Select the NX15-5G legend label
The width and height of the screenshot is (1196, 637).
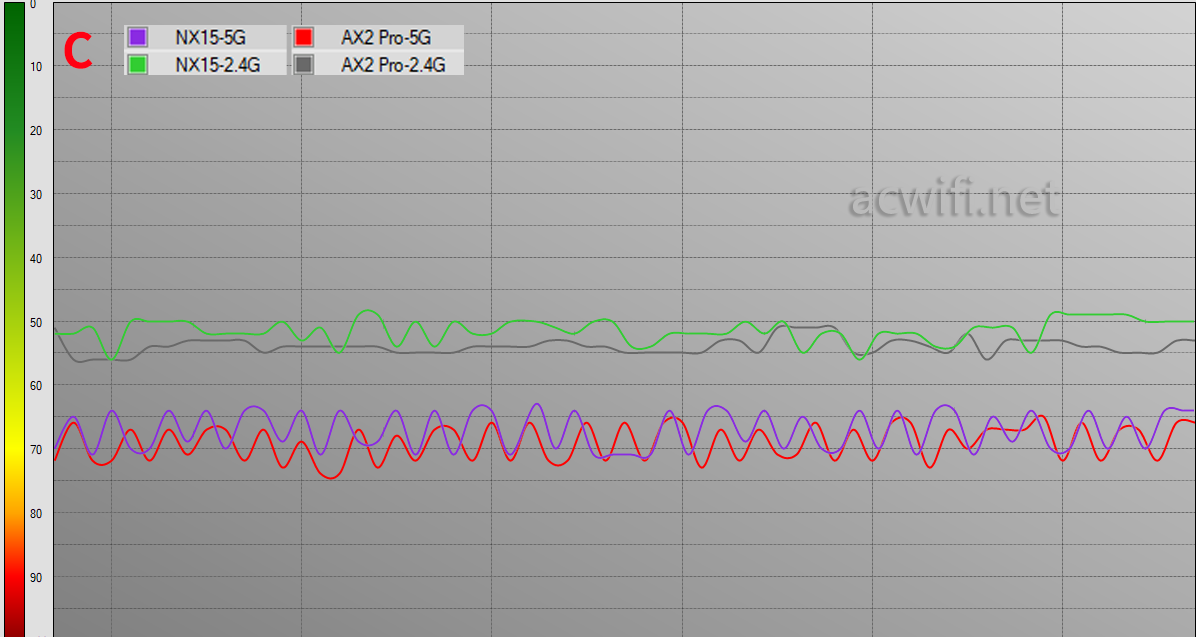[x=211, y=37]
